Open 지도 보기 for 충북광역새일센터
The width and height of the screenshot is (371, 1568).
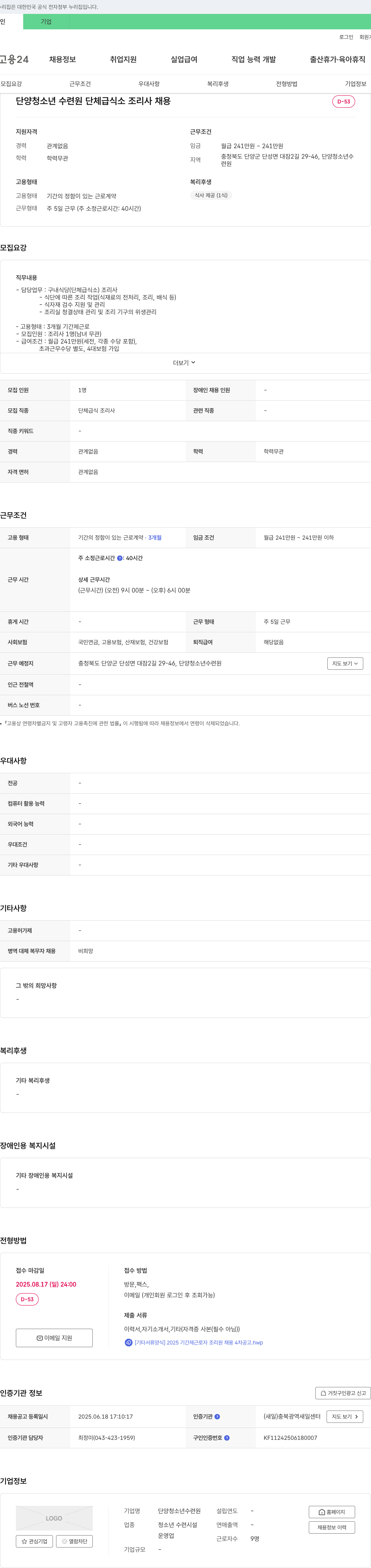(345, 1417)
